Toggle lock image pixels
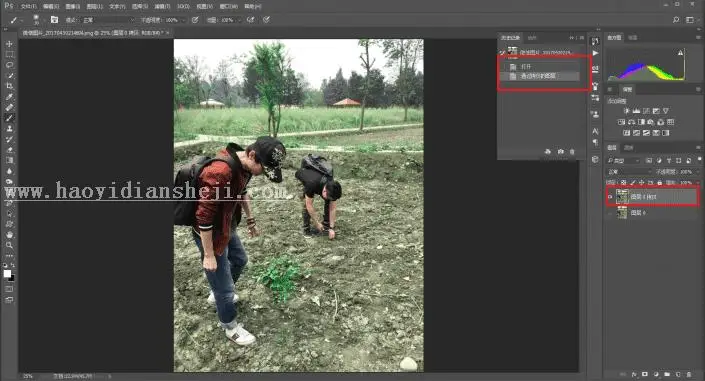 pyautogui.click(x=633, y=183)
